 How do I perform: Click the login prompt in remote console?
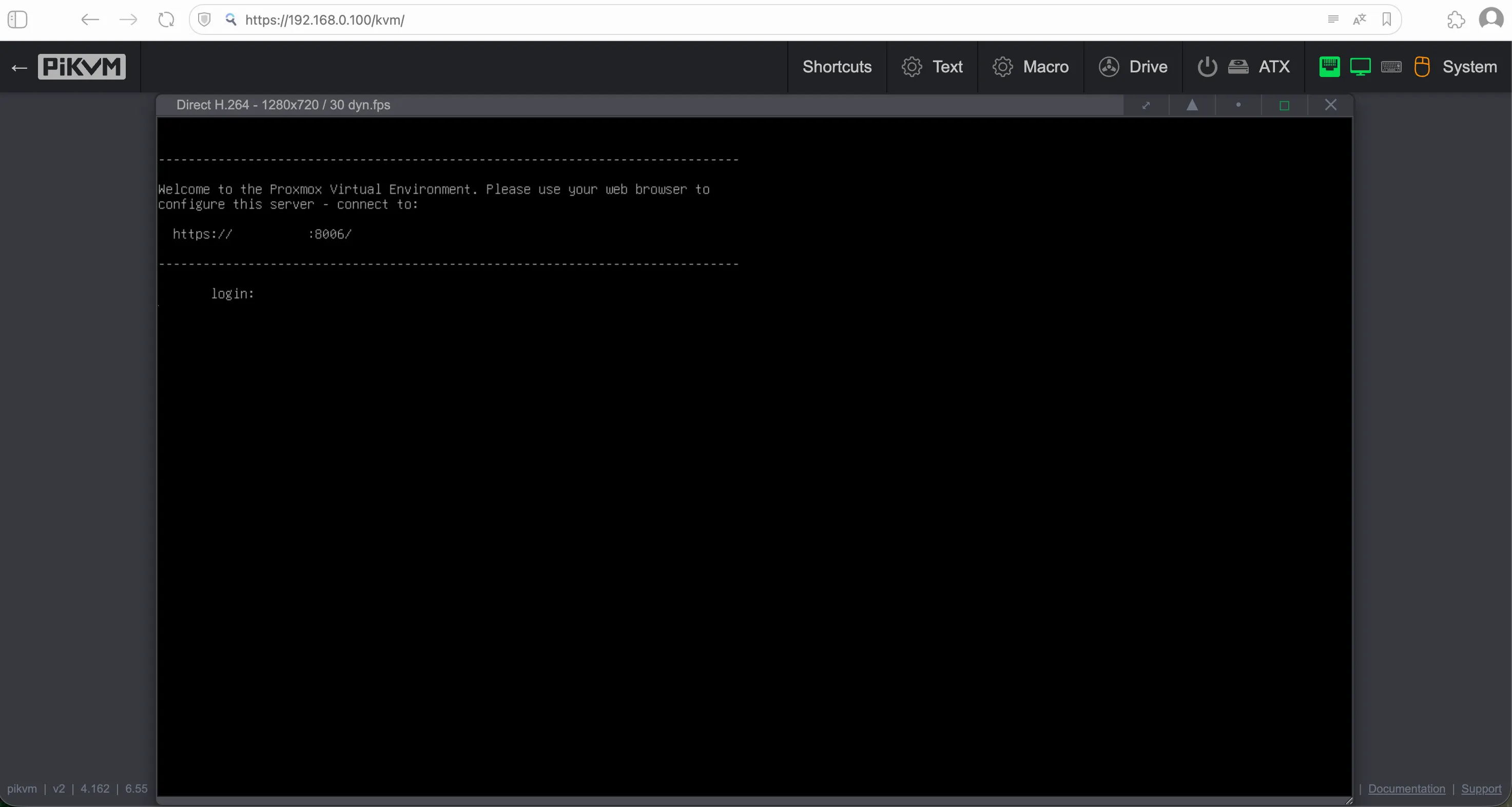pos(232,294)
